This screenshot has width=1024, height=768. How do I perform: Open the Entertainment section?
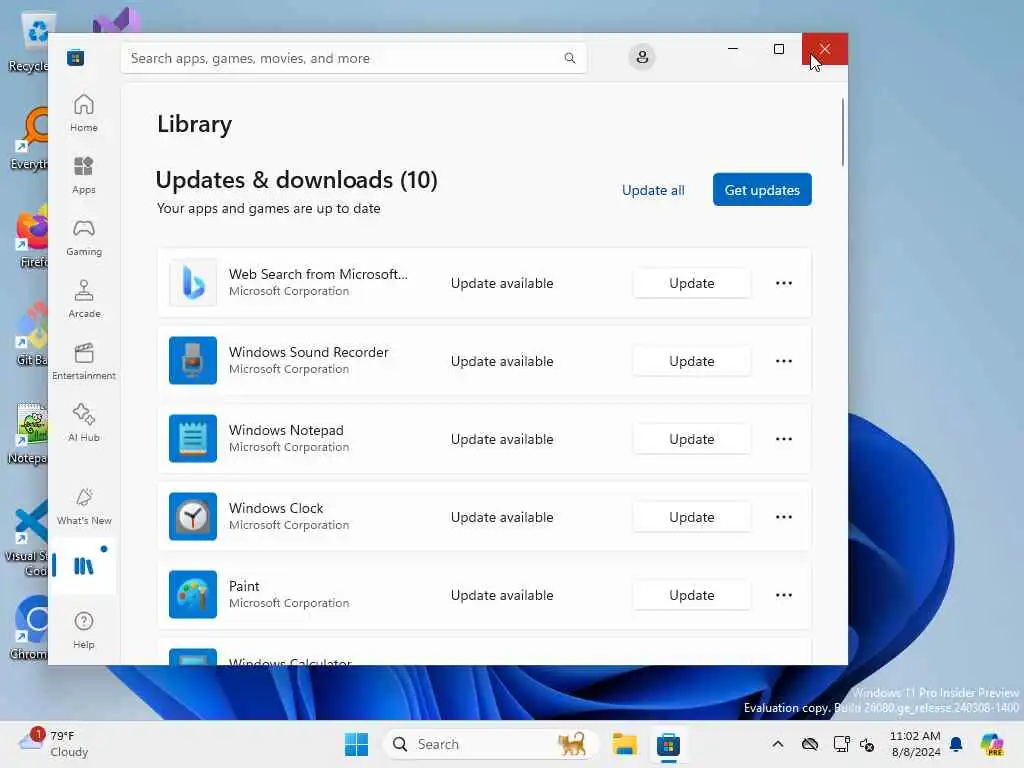point(84,361)
